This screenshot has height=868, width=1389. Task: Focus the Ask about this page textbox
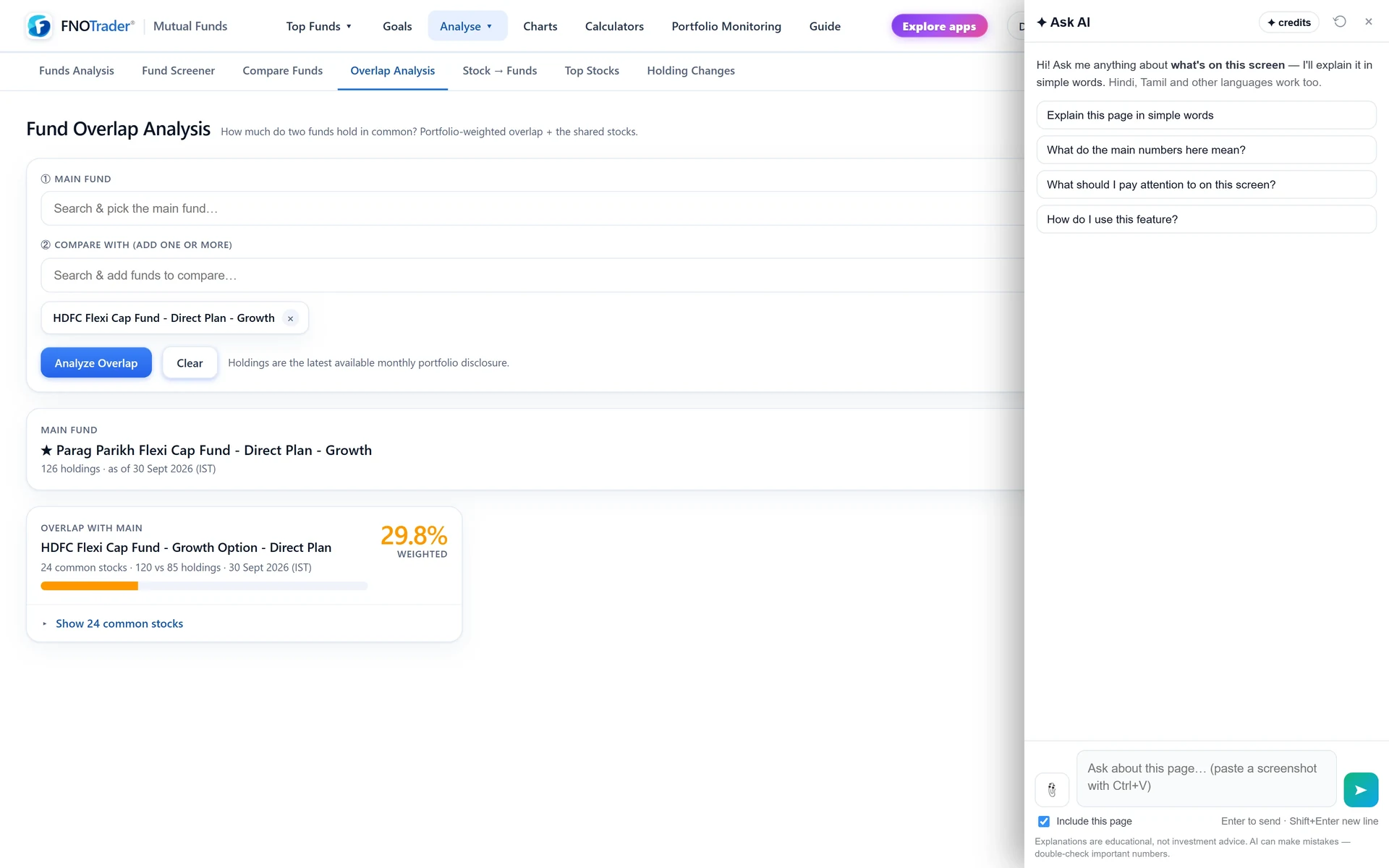click(x=1206, y=778)
